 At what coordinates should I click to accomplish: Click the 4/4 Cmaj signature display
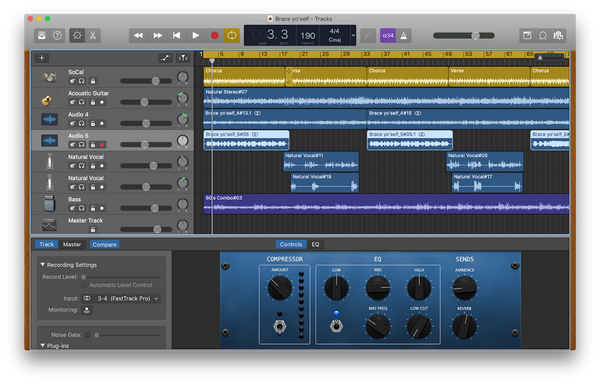pyautogui.click(x=334, y=36)
